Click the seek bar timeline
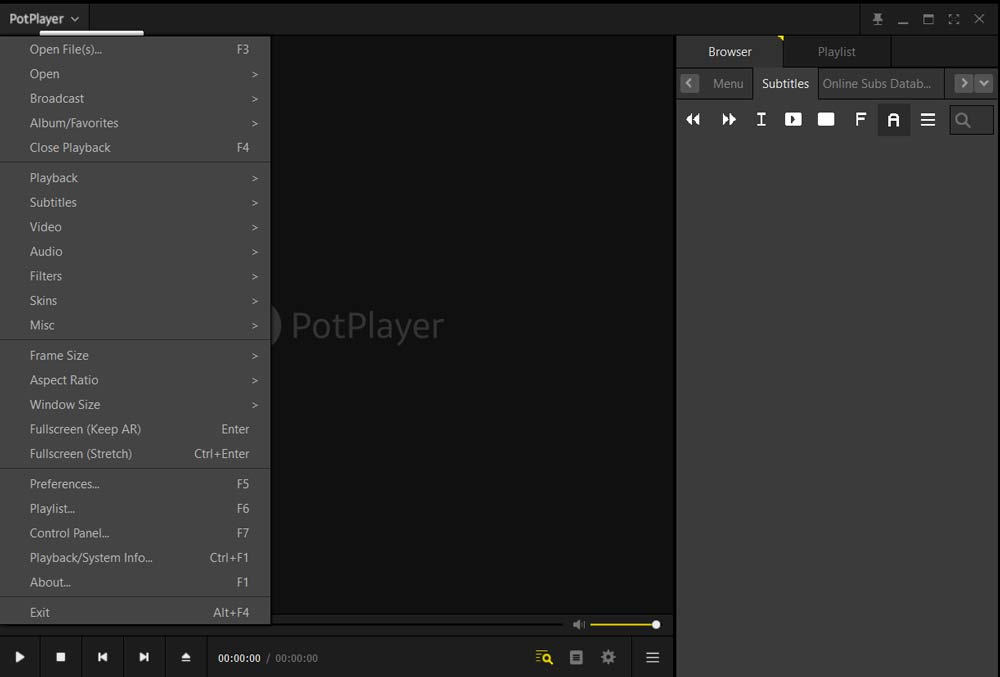Image resolution: width=1000 pixels, height=677 pixels. tap(418, 625)
